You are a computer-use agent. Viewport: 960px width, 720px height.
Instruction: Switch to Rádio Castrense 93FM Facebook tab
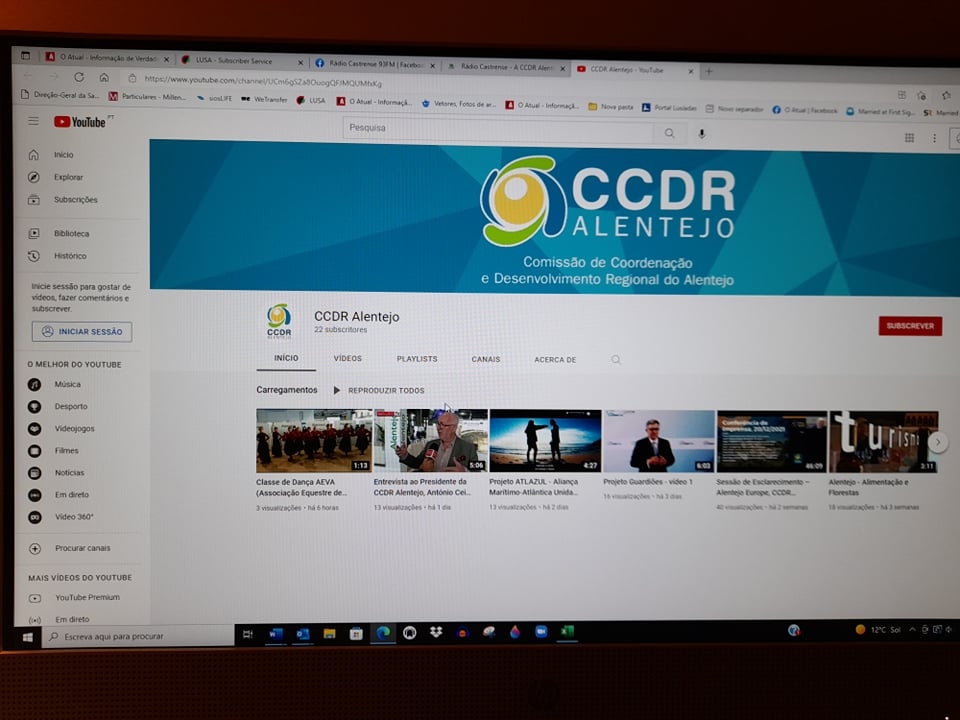click(x=375, y=64)
